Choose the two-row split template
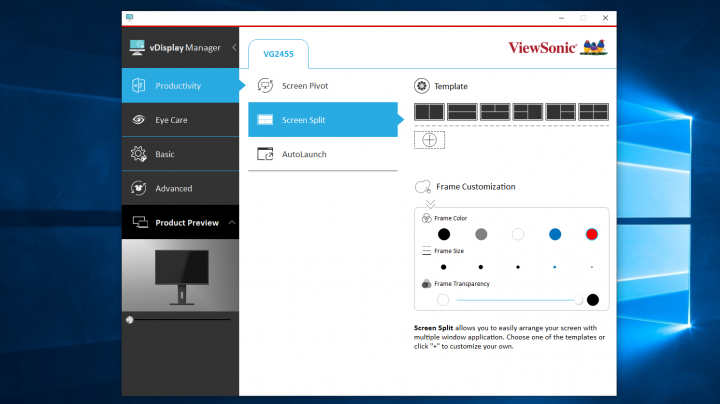720x404 pixels. 462,112
